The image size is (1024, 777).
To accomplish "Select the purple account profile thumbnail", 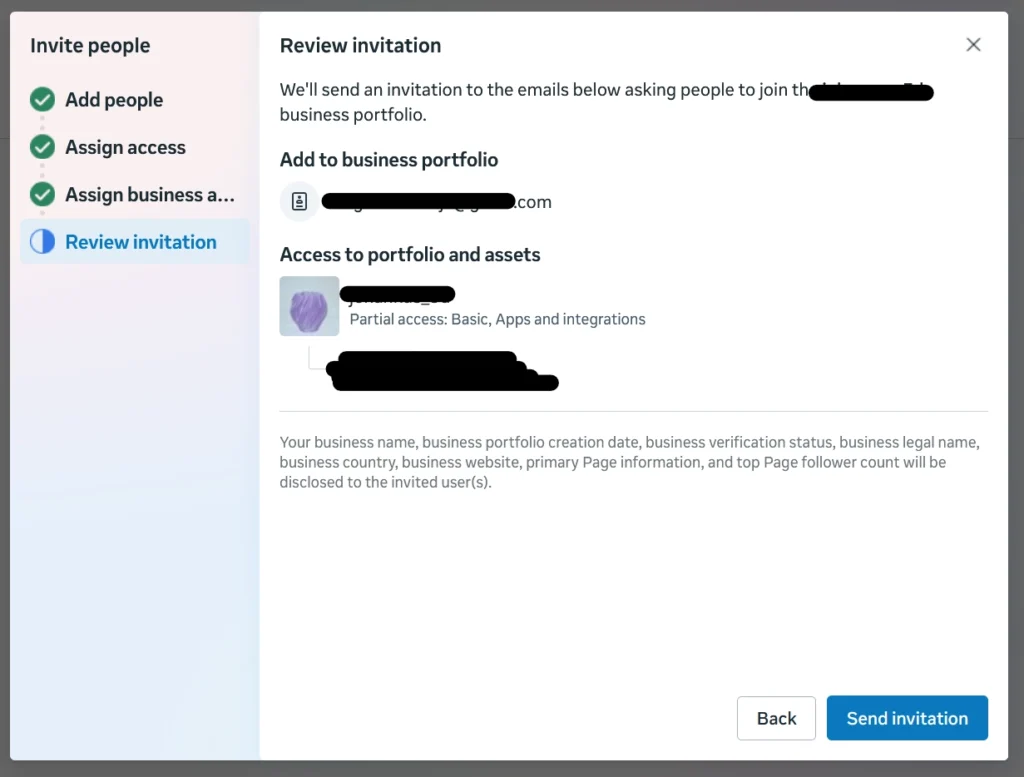I will point(309,306).
